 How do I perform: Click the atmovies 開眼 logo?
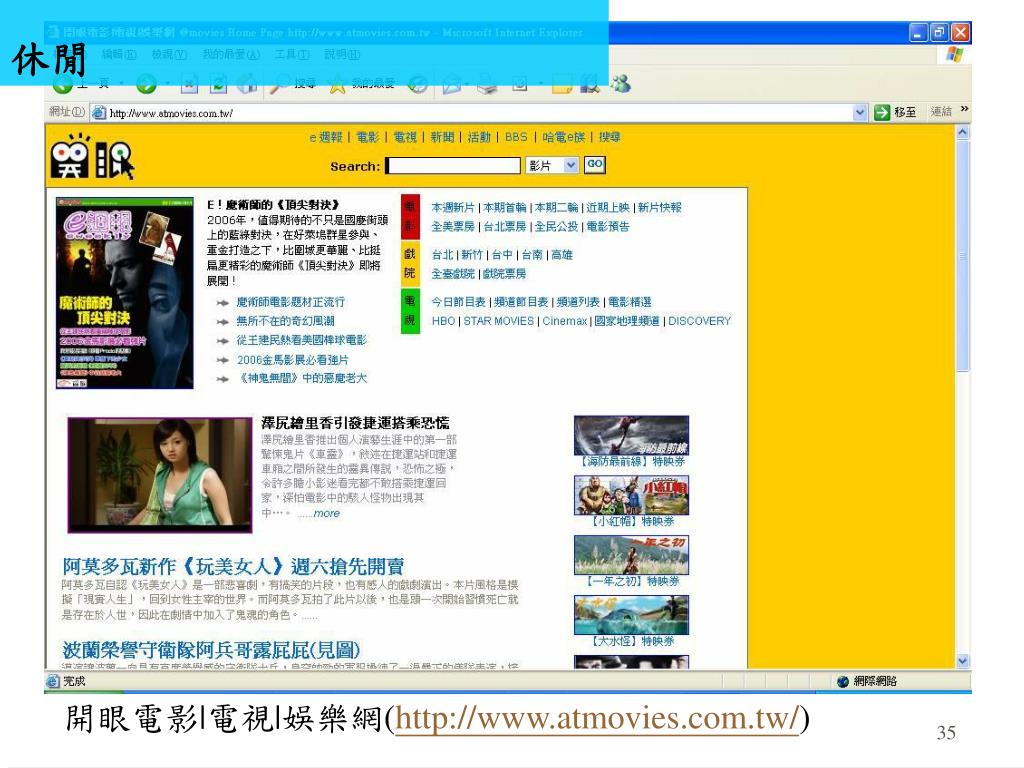coord(92,157)
